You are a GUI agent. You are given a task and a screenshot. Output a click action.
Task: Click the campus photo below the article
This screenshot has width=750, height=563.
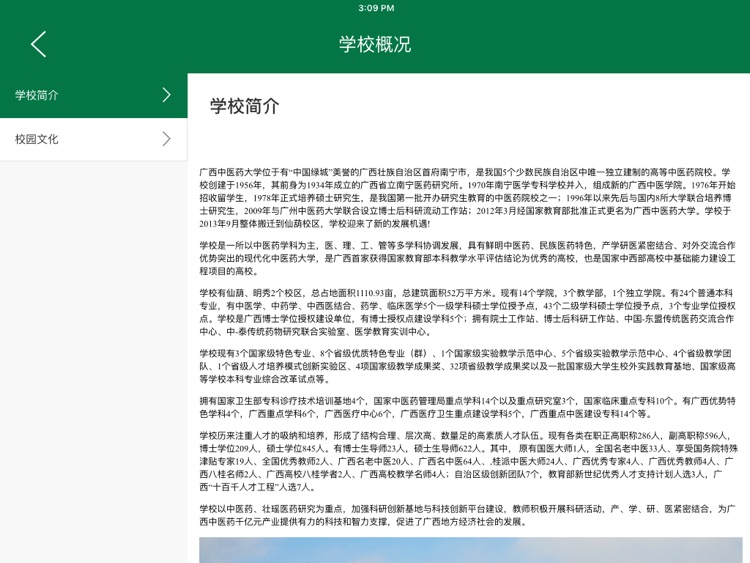tap(471, 550)
